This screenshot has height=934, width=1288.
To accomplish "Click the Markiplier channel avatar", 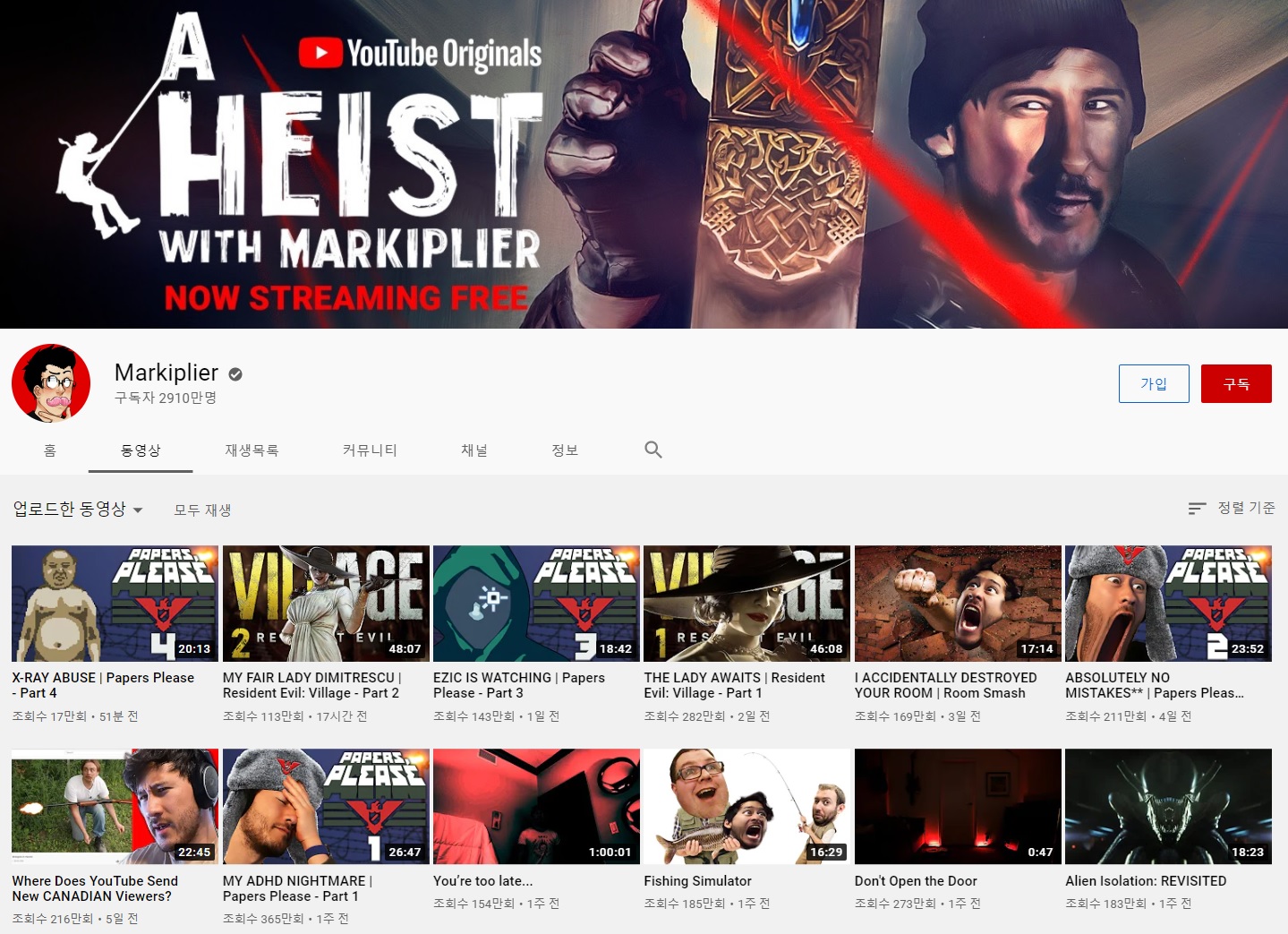I will tap(51, 383).
